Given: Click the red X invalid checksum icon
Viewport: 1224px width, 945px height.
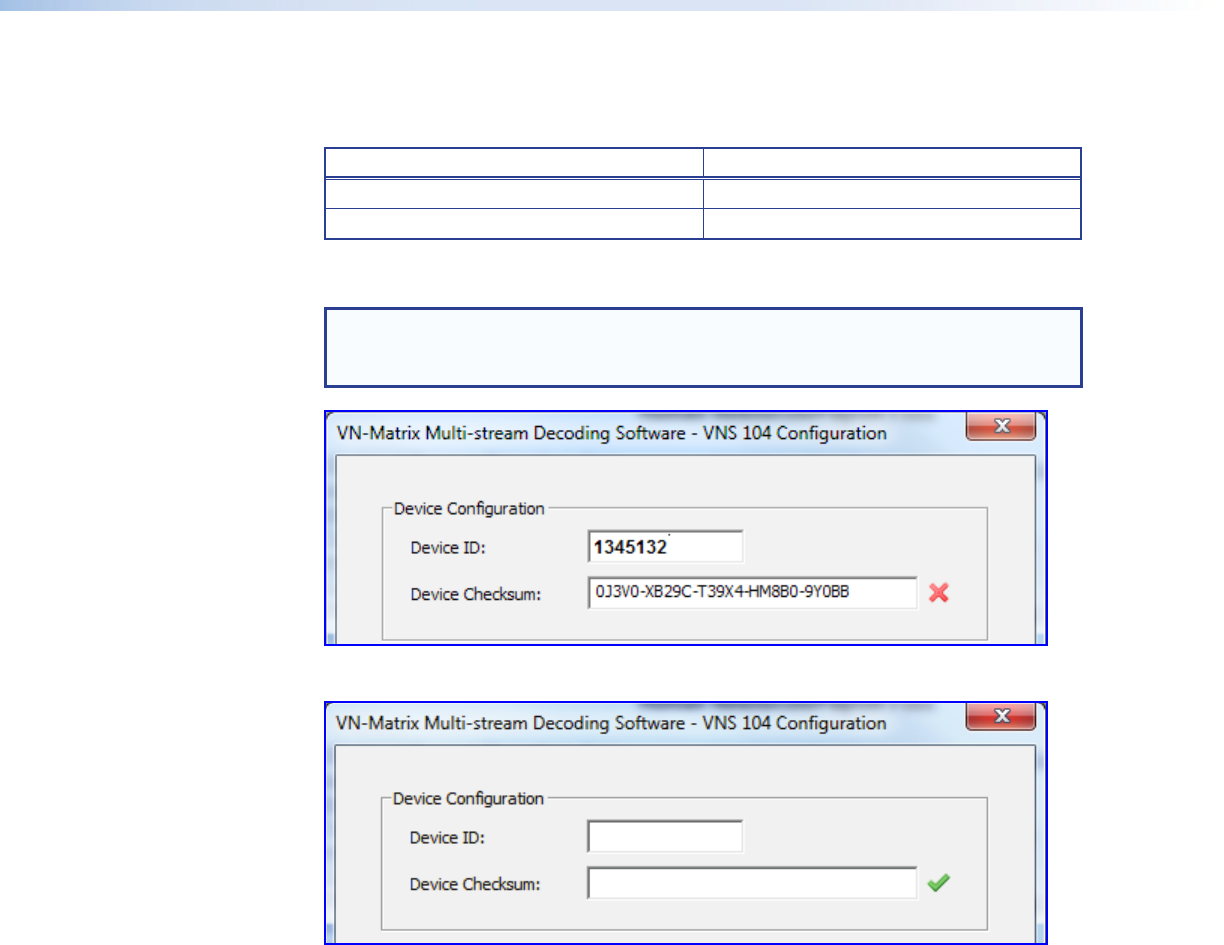Looking at the screenshot, I should coord(938,593).
